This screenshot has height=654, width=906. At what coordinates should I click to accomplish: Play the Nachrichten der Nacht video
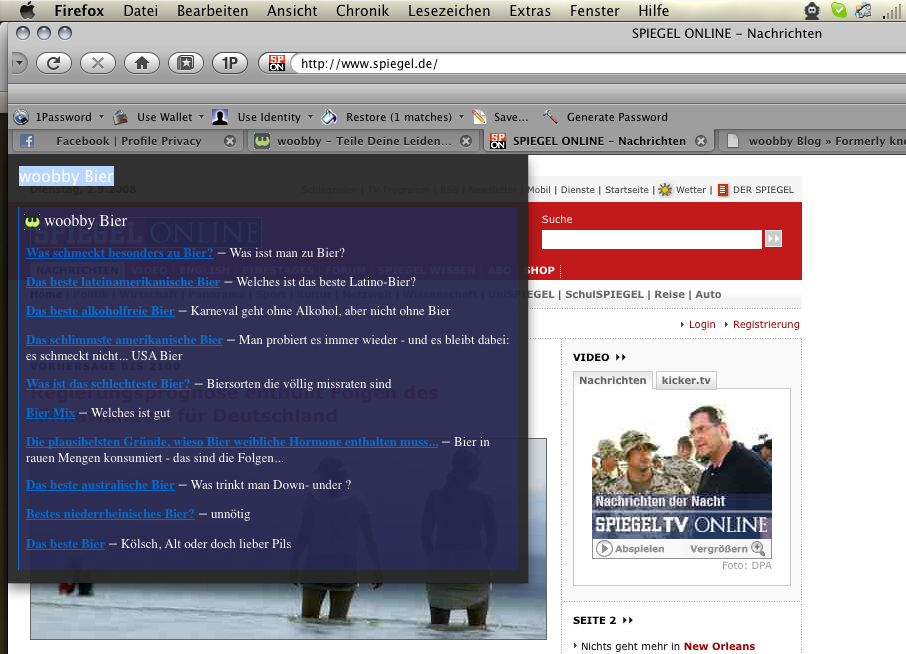point(604,548)
